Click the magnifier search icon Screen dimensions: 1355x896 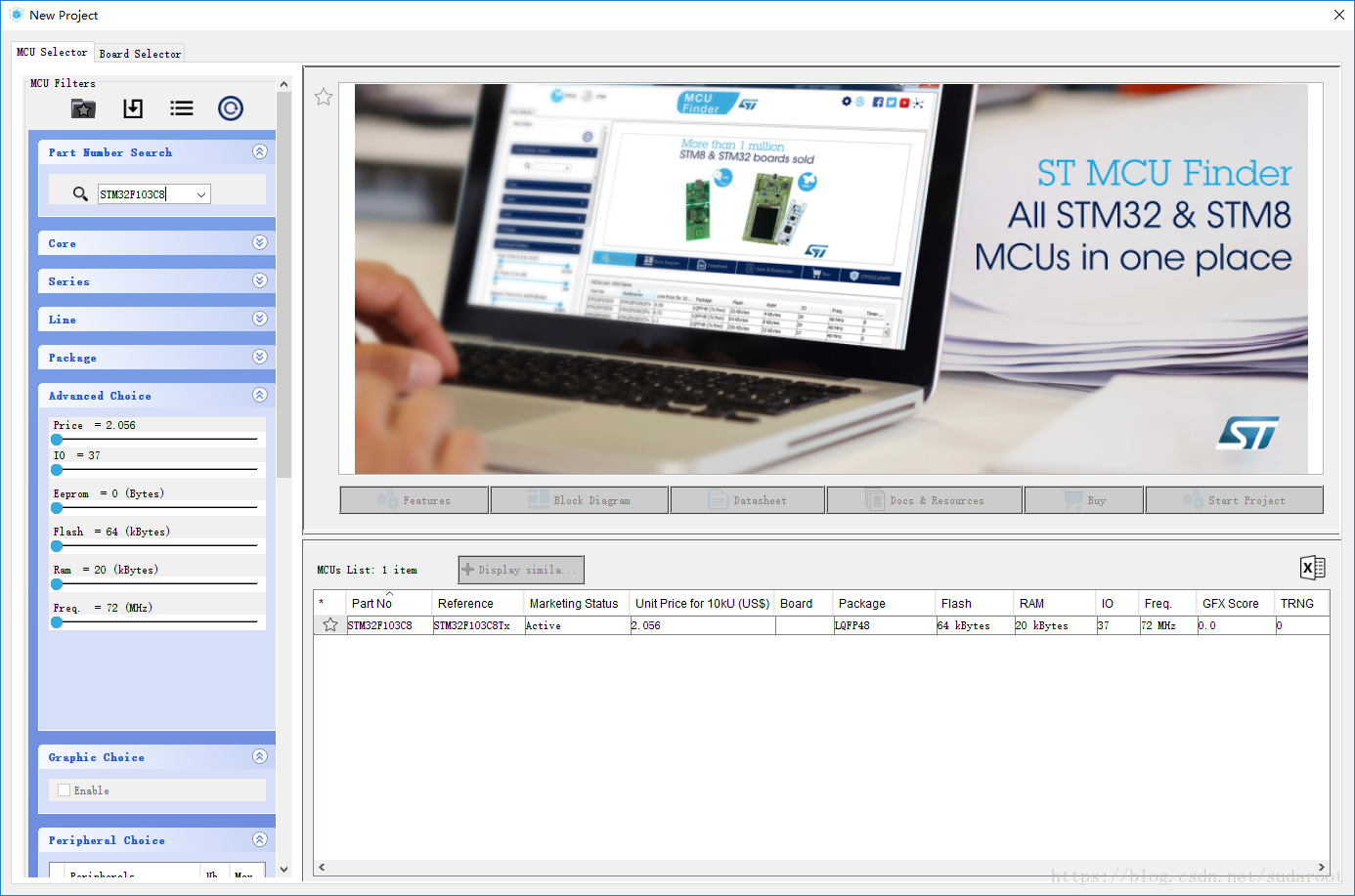pos(80,193)
